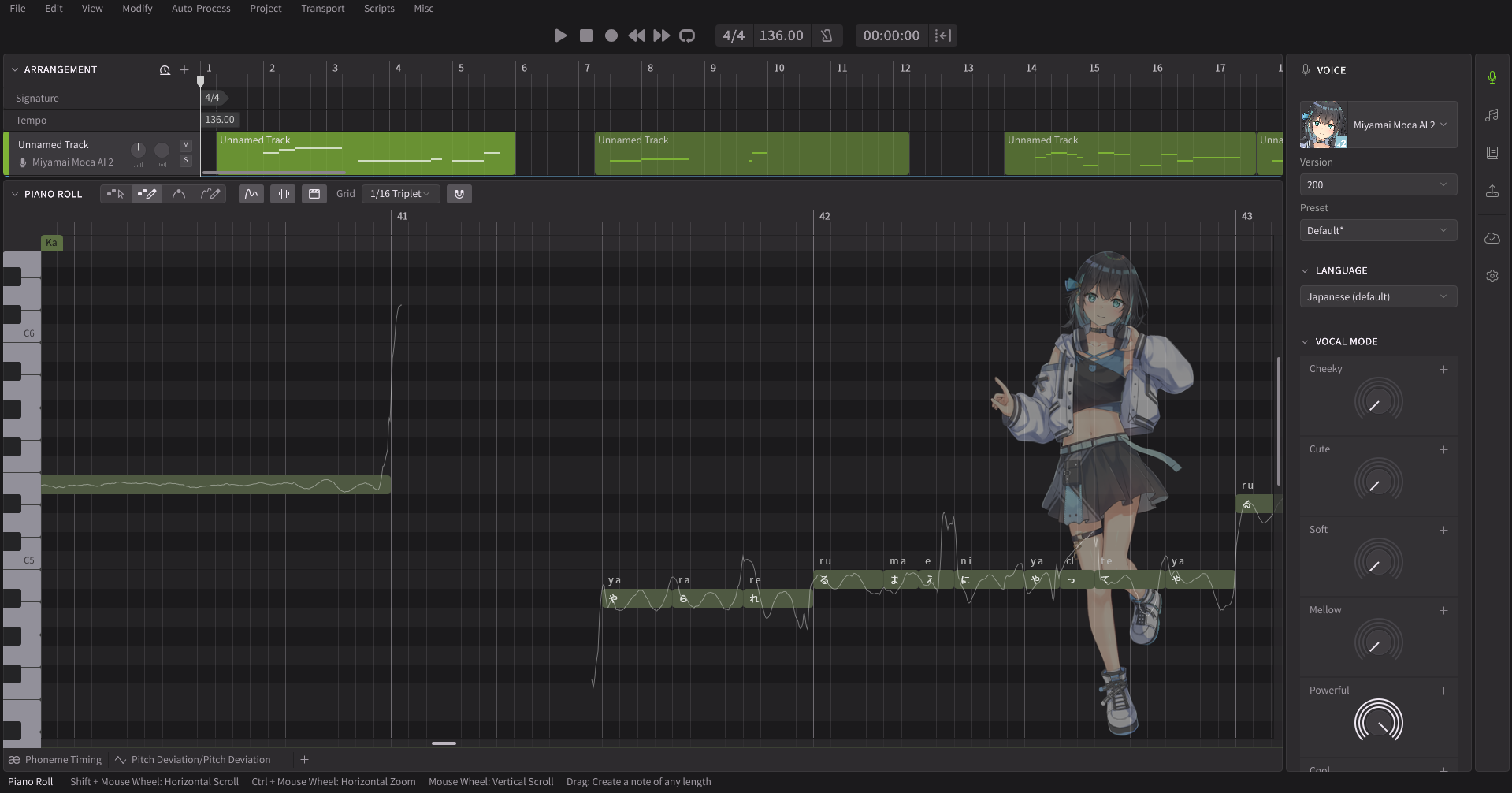The height and width of the screenshot is (793, 1512).
Task: Click the 4/4 time signature field
Action: coord(734,35)
